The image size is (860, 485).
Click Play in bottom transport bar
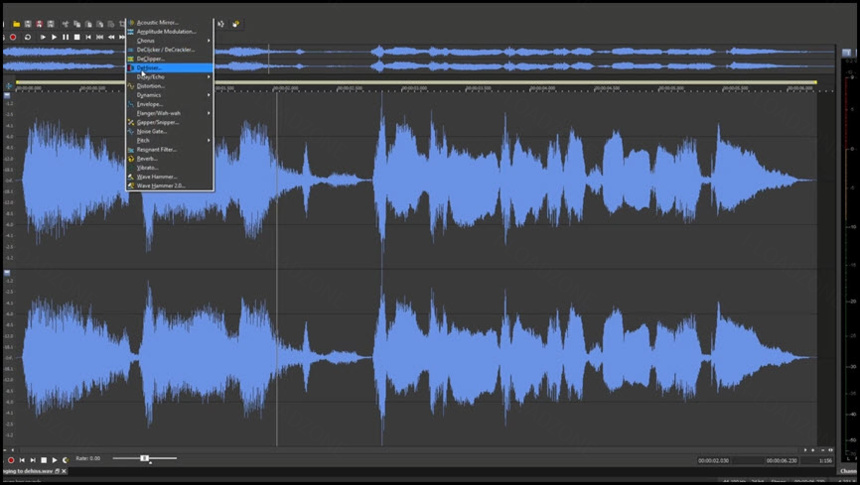point(54,460)
